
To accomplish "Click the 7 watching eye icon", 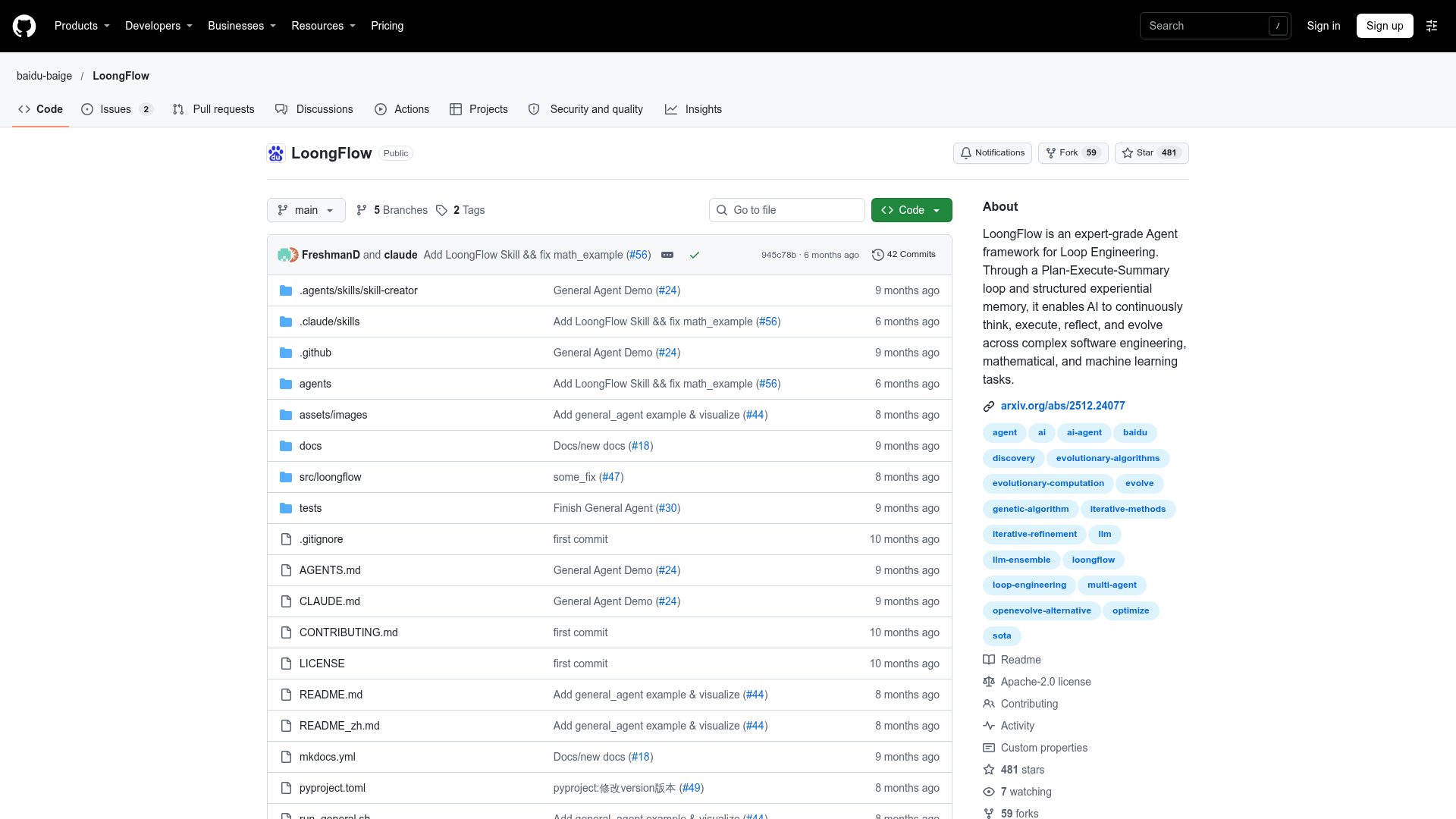I will point(989,792).
